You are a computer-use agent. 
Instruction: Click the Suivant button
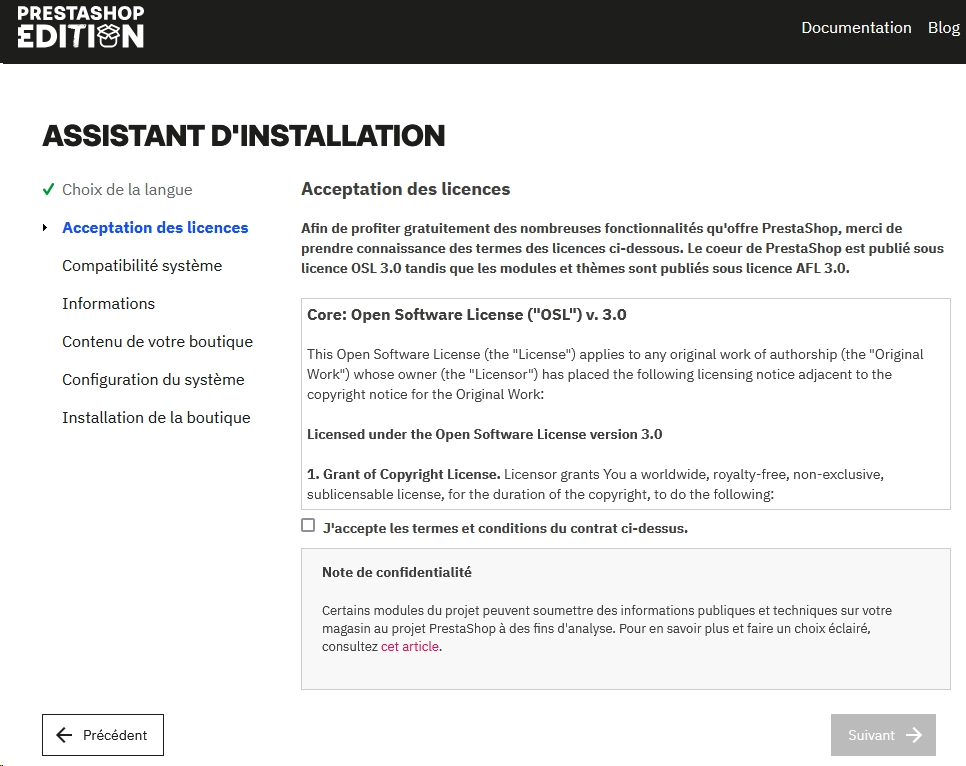[883, 735]
